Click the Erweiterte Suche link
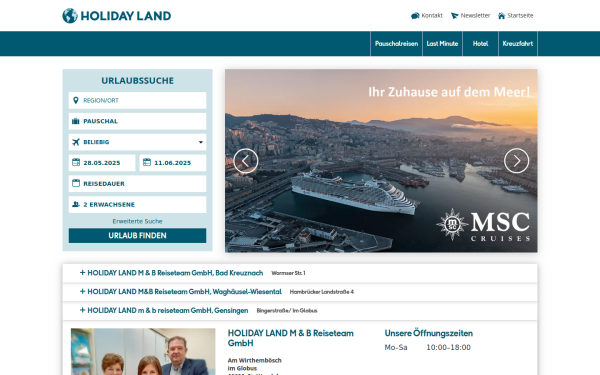 (x=137, y=221)
